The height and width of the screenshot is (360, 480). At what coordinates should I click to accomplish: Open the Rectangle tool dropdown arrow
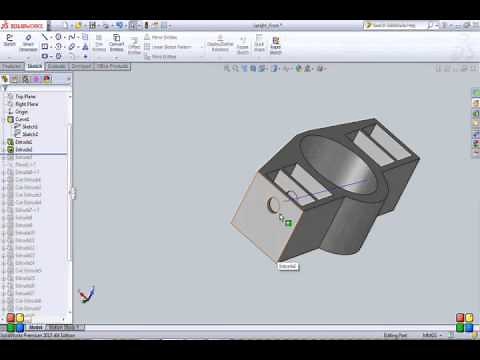point(51,47)
